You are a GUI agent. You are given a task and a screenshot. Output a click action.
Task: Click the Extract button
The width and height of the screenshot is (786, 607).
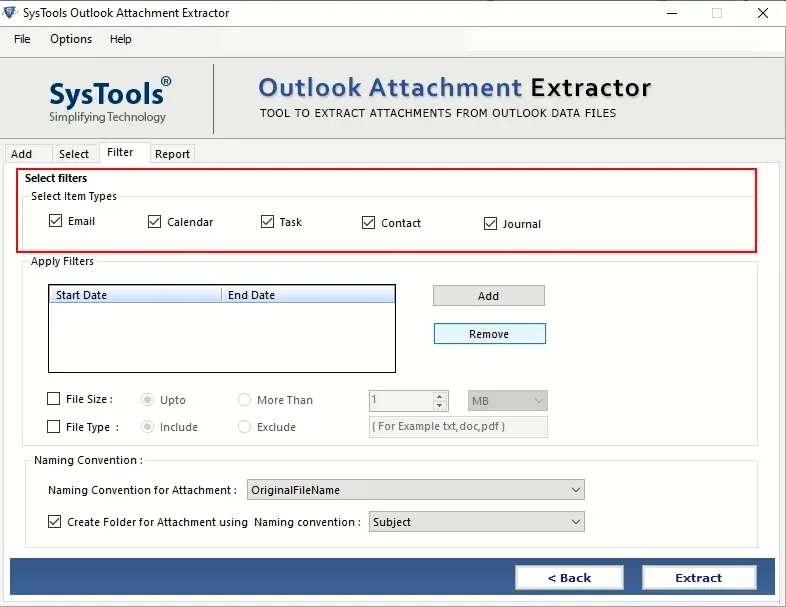coord(698,578)
